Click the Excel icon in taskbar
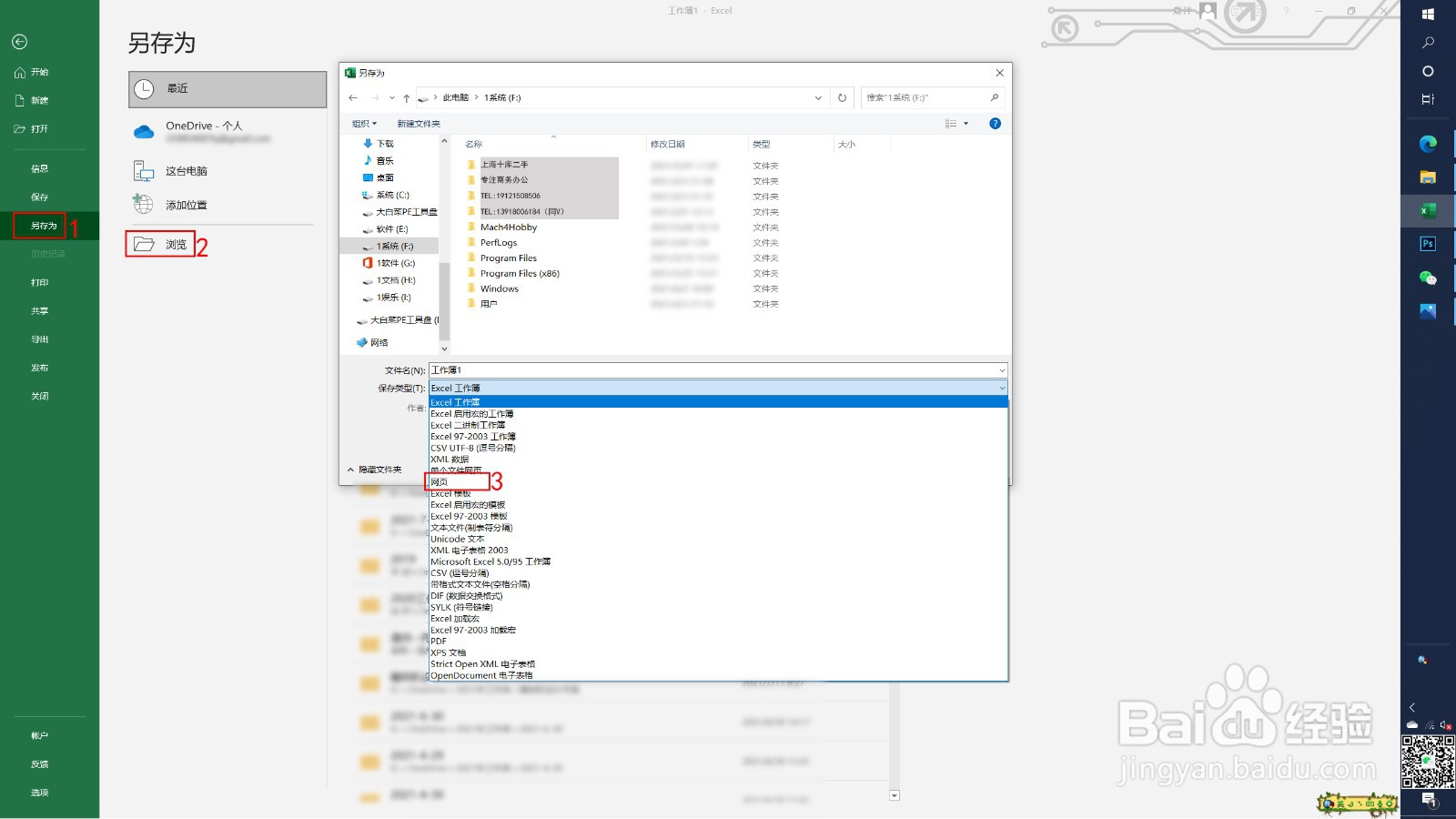This screenshot has height=819, width=1456. 1428,210
